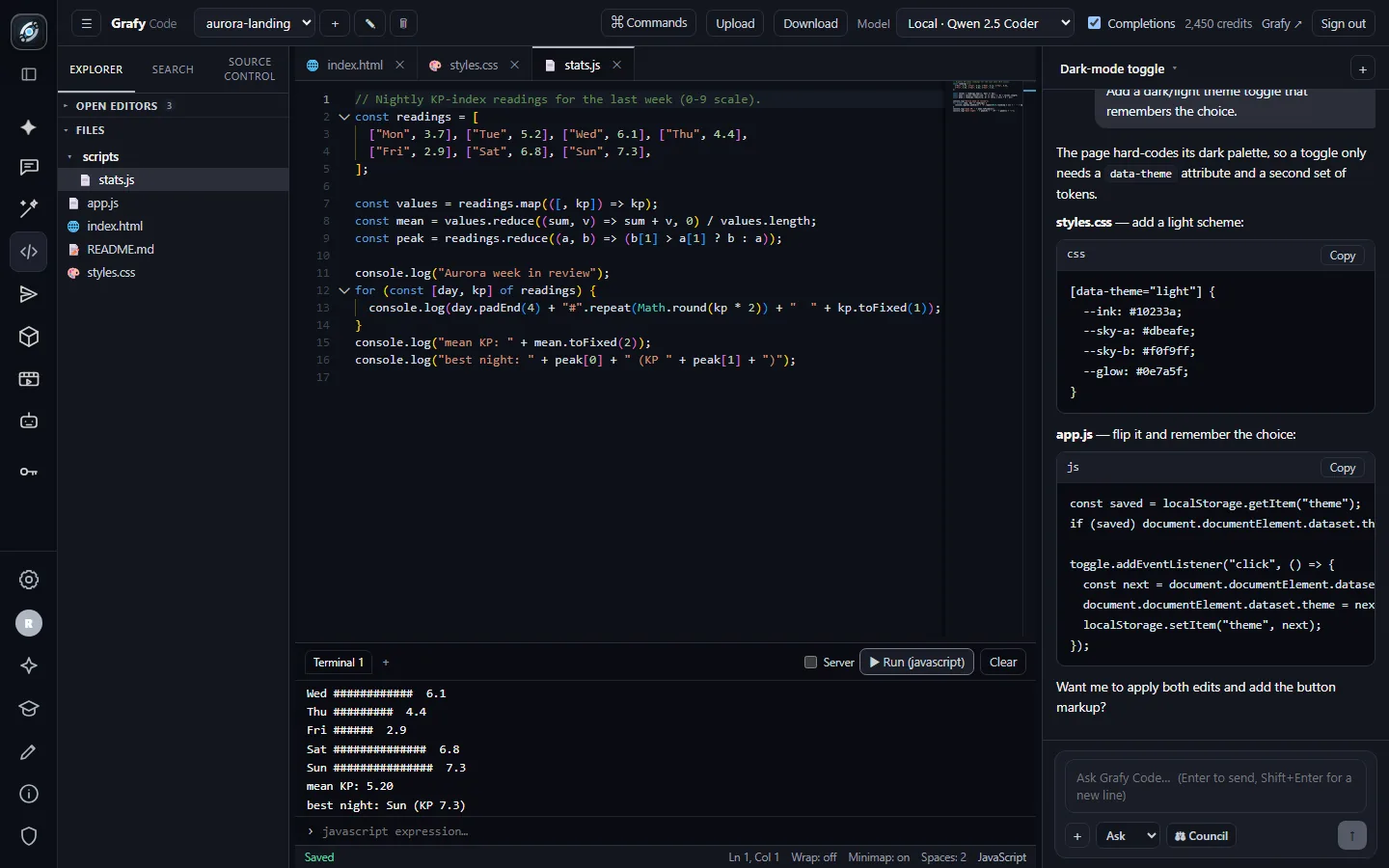The height and width of the screenshot is (868, 1389).
Task: Add new project with plus button
Action: [335, 23]
